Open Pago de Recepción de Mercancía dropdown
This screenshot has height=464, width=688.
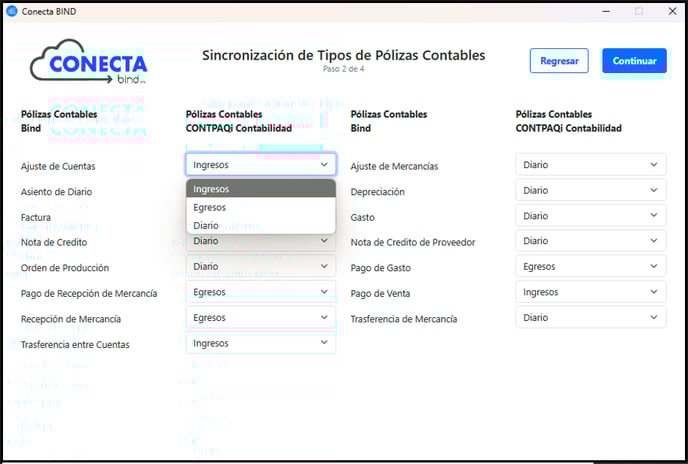[261, 292]
